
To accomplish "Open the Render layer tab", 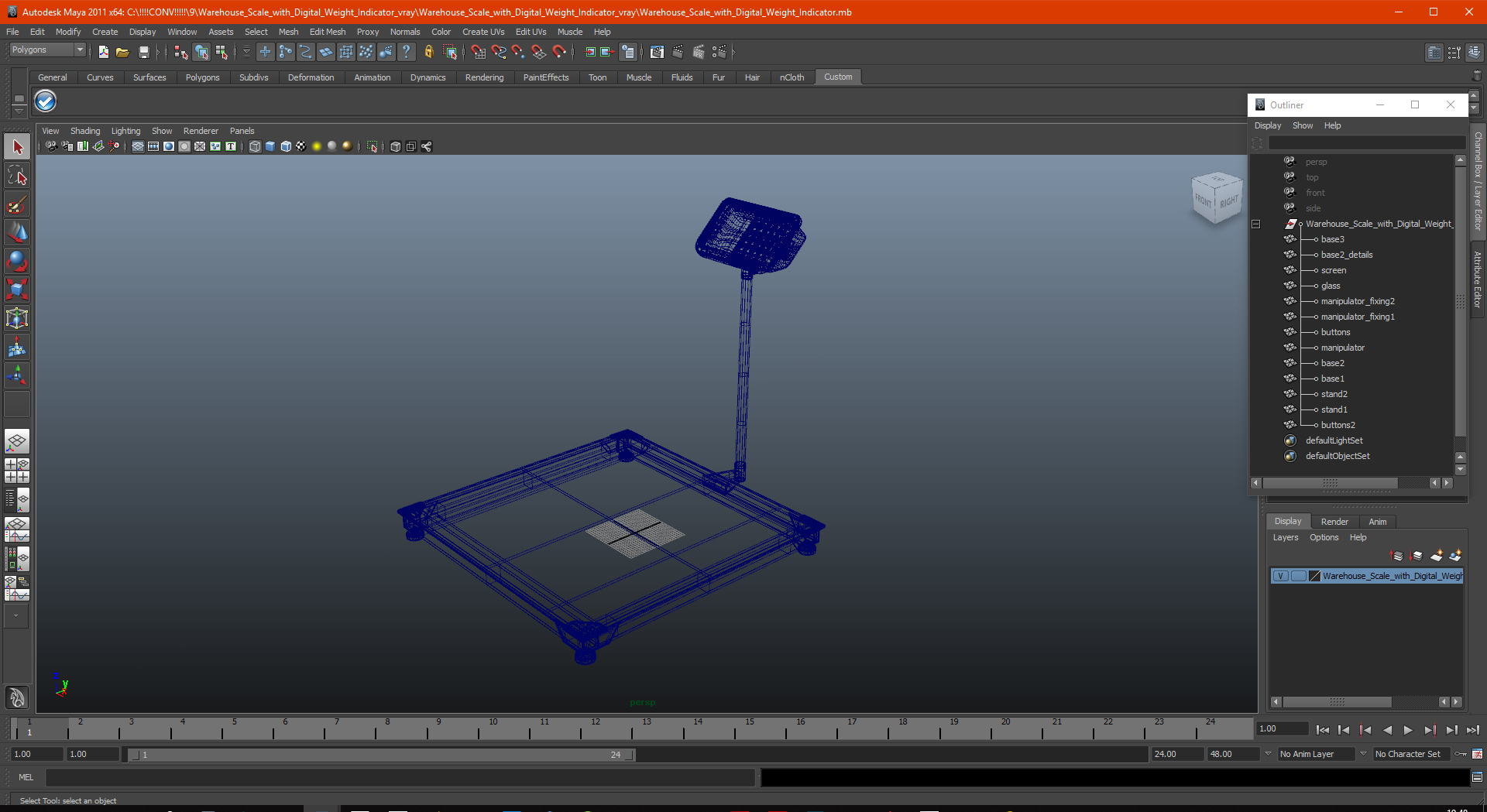I will (x=1334, y=522).
